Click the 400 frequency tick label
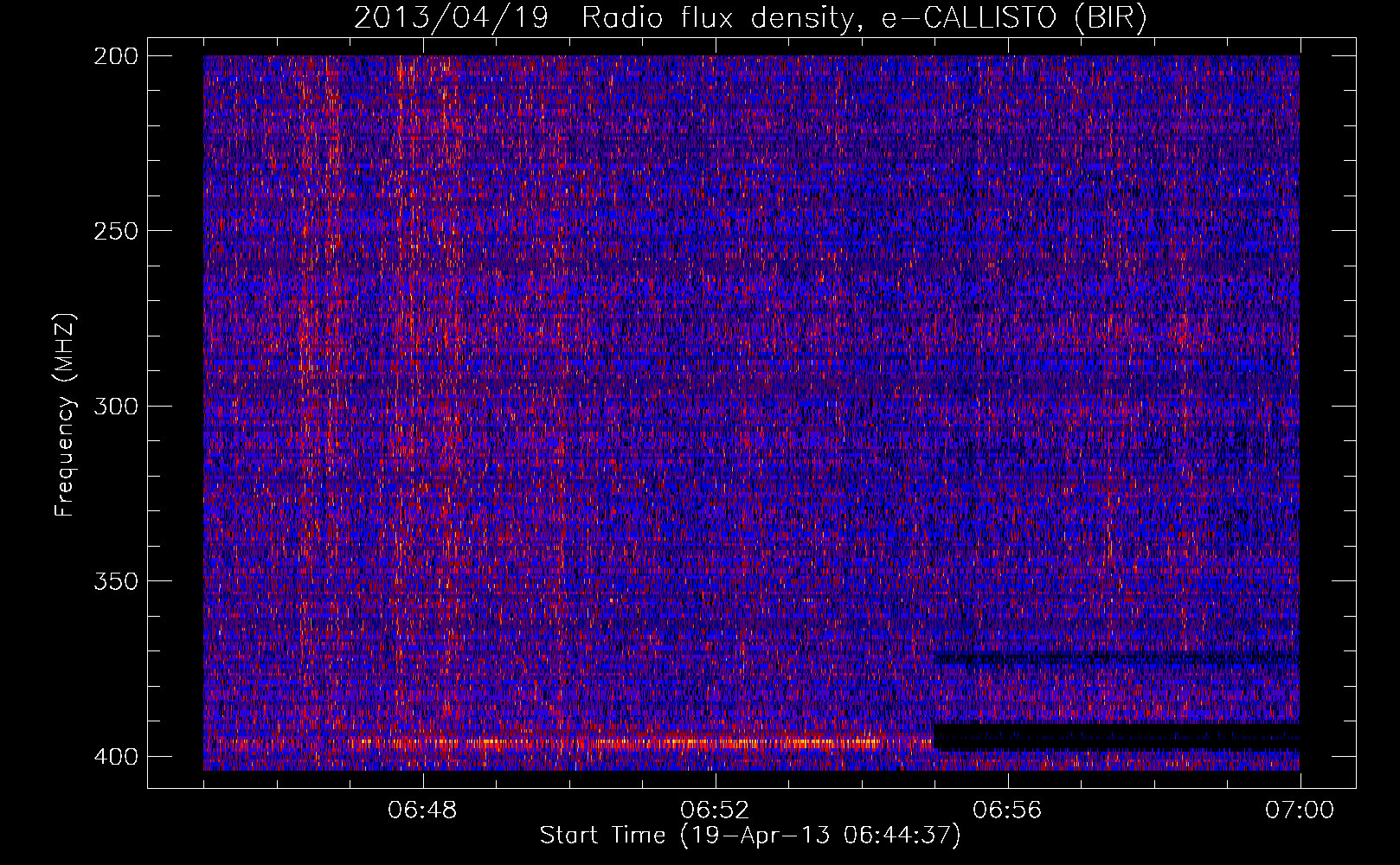Viewport: 1400px width, 865px height. pos(115,756)
